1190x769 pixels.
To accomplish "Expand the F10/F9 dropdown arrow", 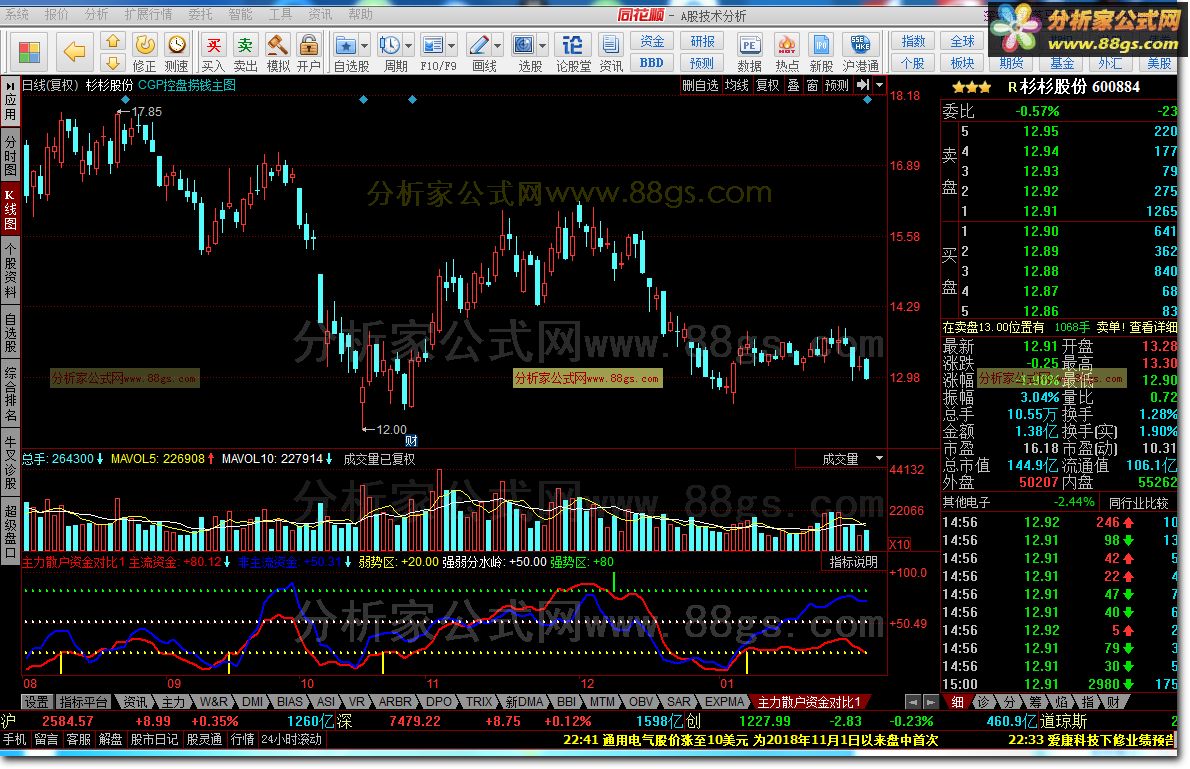I will pos(452,46).
